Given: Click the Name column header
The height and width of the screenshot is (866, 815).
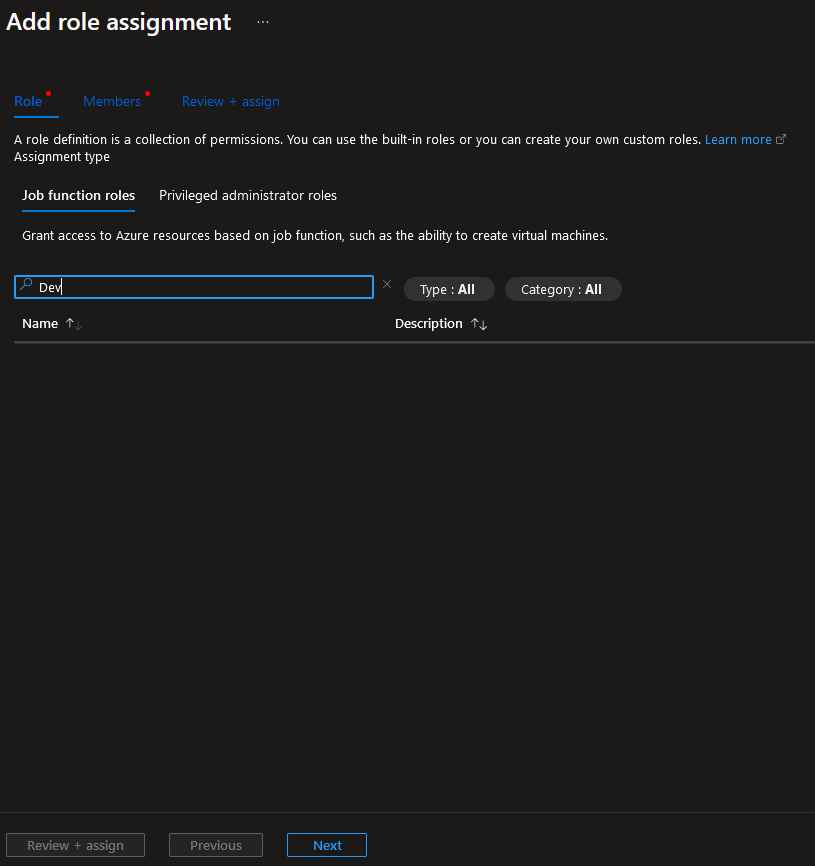Looking at the screenshot, I should point(40,324).
